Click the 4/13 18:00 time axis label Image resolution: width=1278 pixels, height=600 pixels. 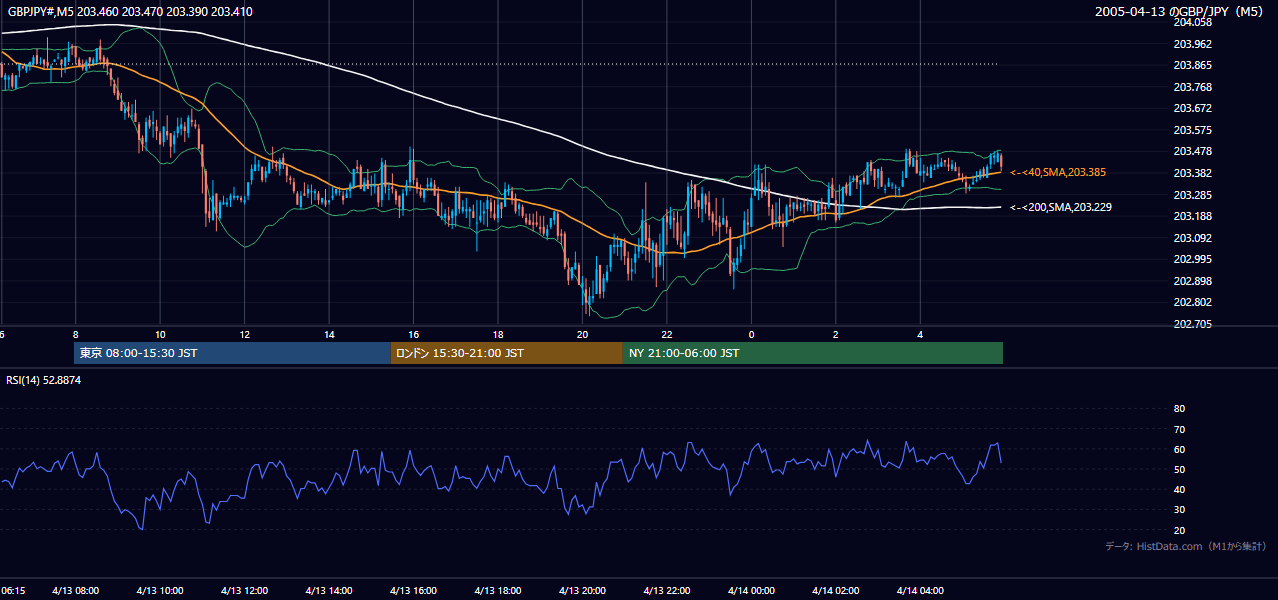point(498,591)
